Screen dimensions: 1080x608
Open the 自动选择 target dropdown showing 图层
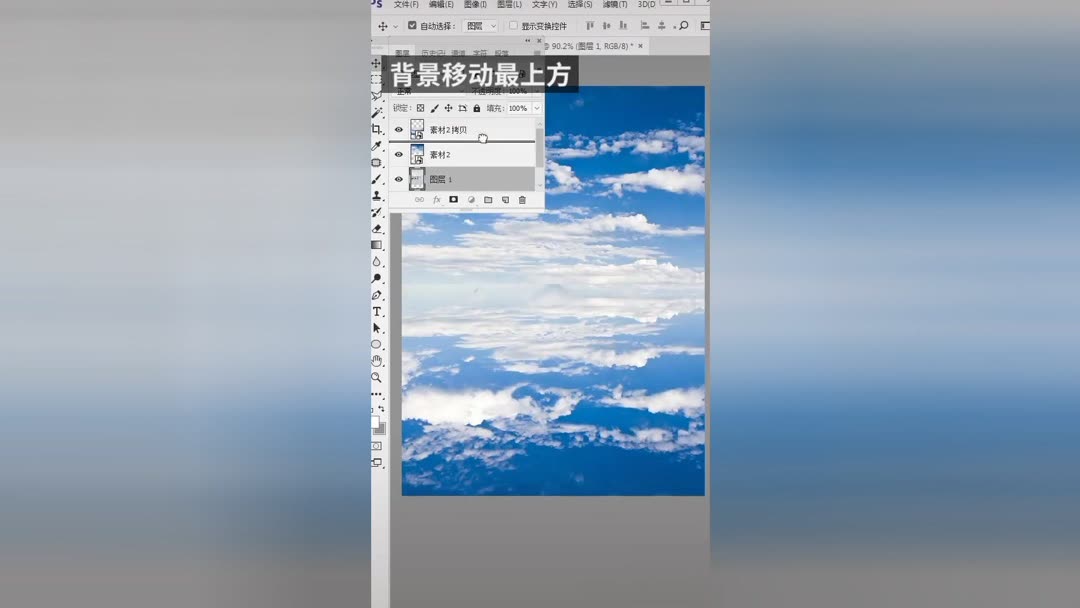pyautogui.click(x=478, y=25)
